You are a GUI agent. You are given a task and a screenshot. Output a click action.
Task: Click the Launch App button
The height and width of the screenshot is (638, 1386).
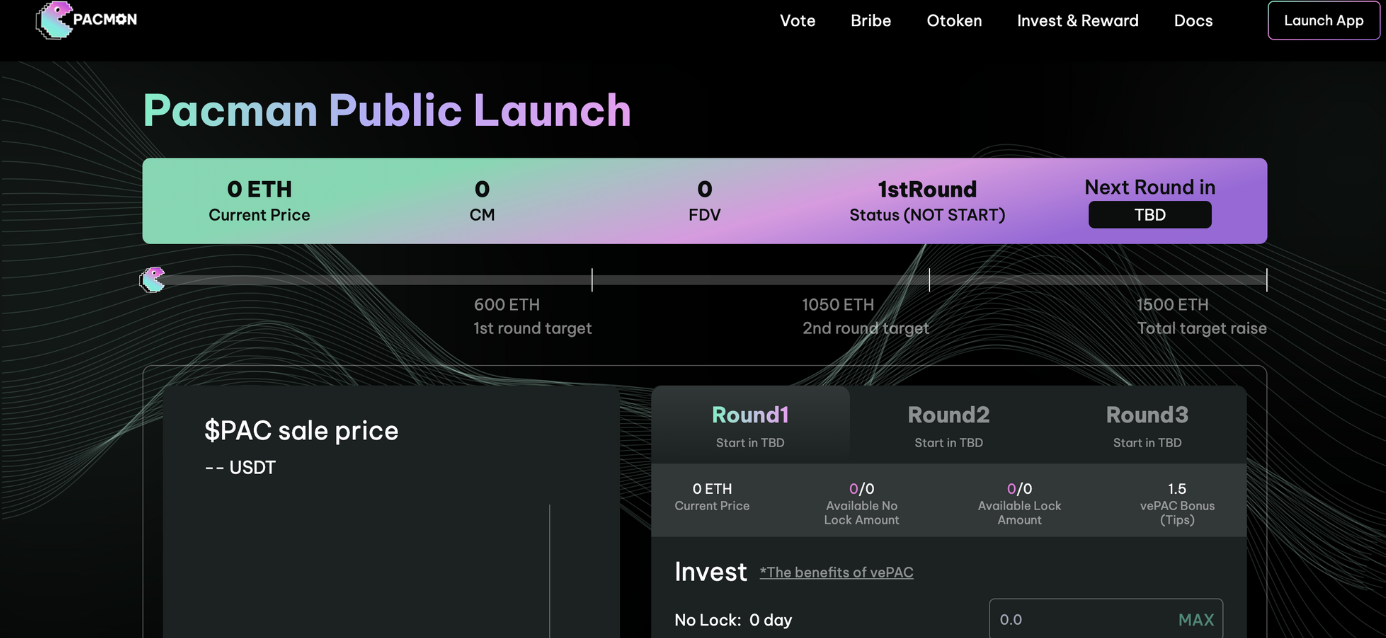1324,20
